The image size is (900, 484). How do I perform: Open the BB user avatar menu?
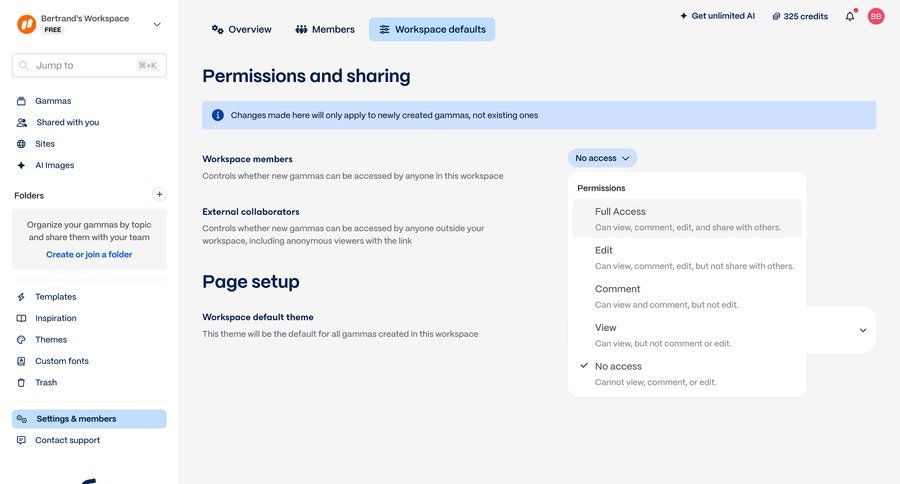pos(876,16)
